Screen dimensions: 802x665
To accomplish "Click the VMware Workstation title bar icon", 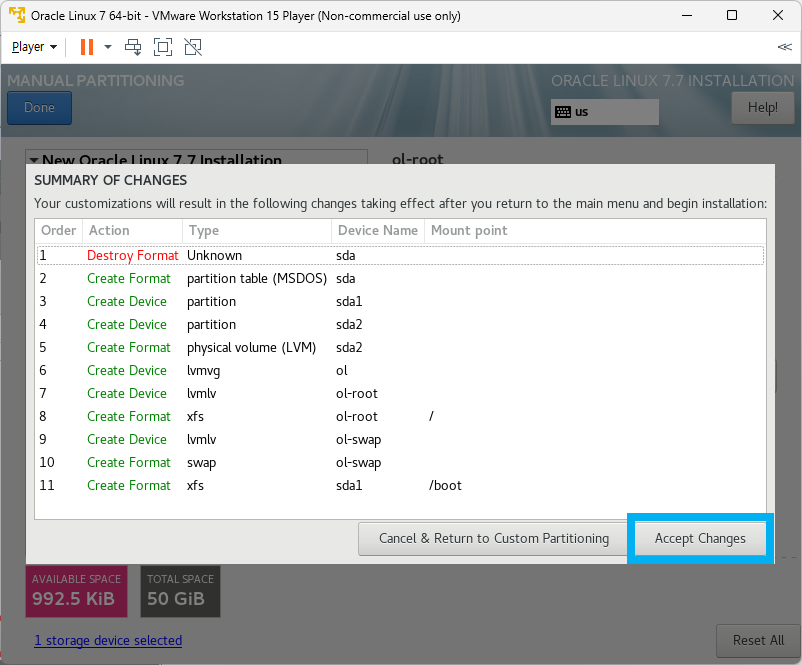I will (17, 15).
